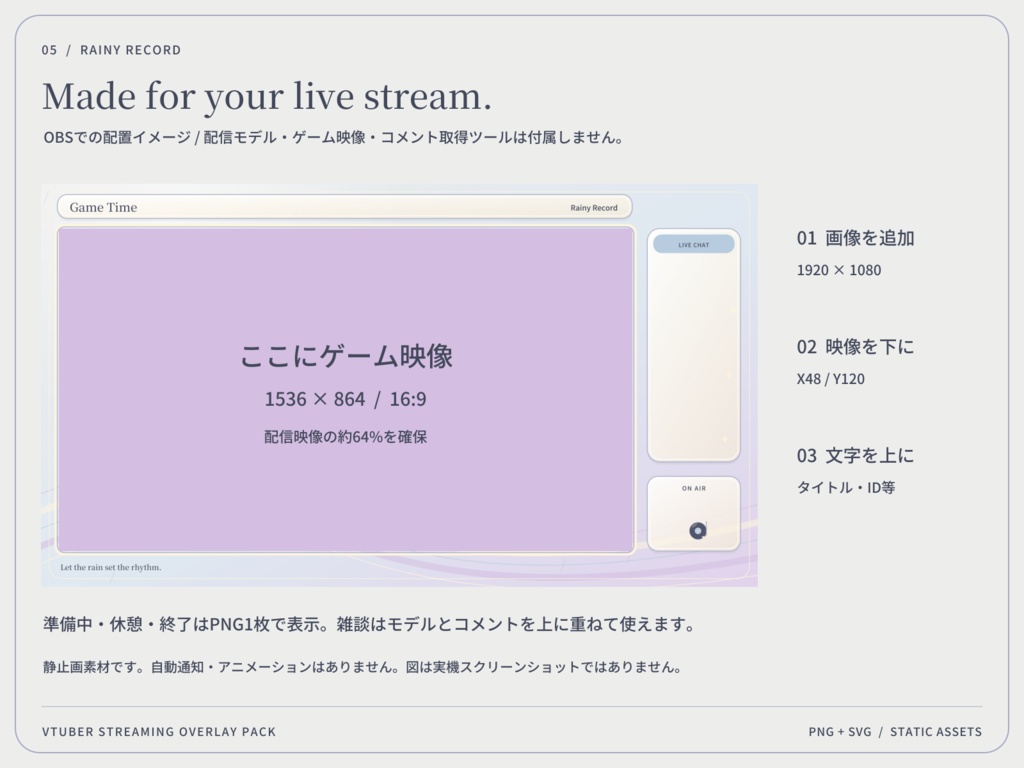1024x768 pixels.
Task: Click the subtitle starting with 'OBSでの配置イメージ'
Action: tap(333, 137)
